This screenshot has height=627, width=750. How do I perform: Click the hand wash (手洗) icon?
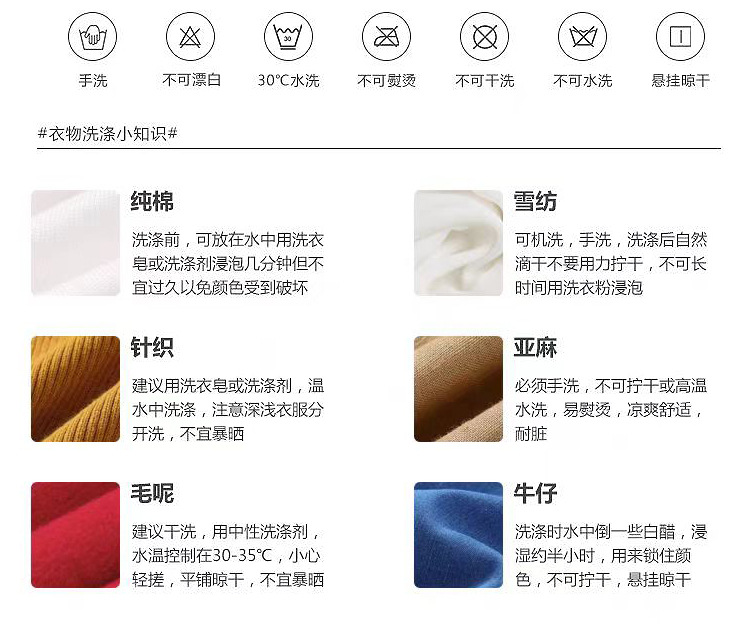tap(92, 36)
